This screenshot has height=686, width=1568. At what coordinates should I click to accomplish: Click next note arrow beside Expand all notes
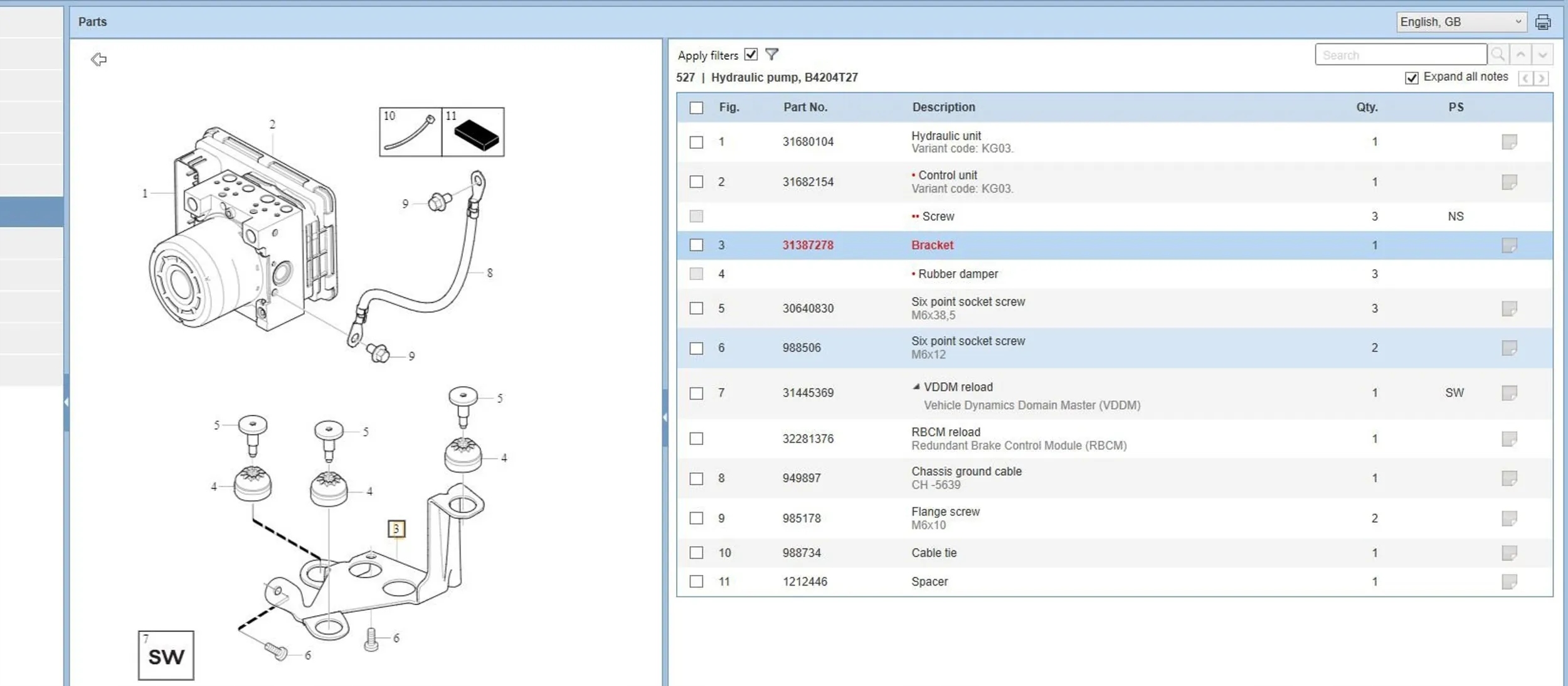(x=1541, y=78)
